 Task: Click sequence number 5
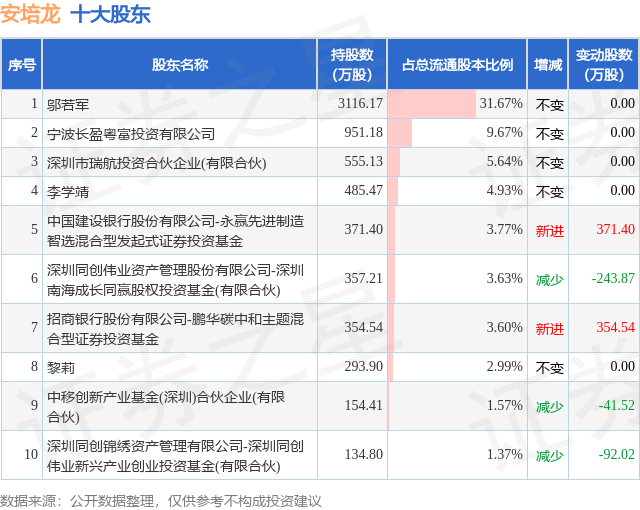pos(35,229)
